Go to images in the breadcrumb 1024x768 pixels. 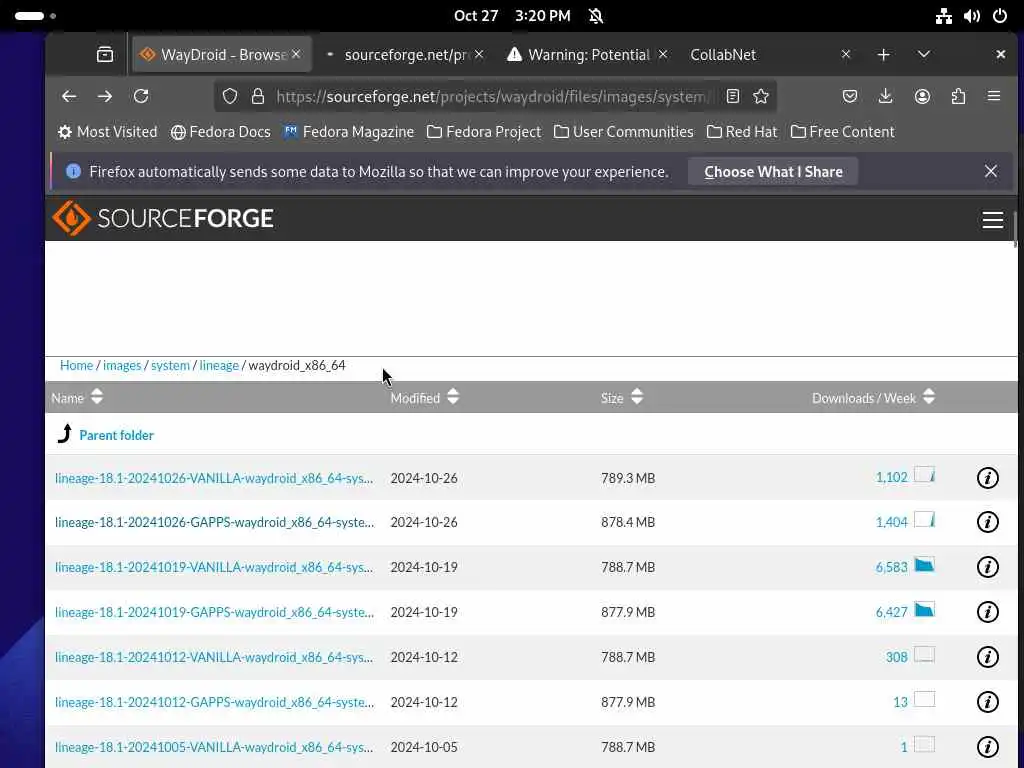pyautogui.click(x=122, y=365)
